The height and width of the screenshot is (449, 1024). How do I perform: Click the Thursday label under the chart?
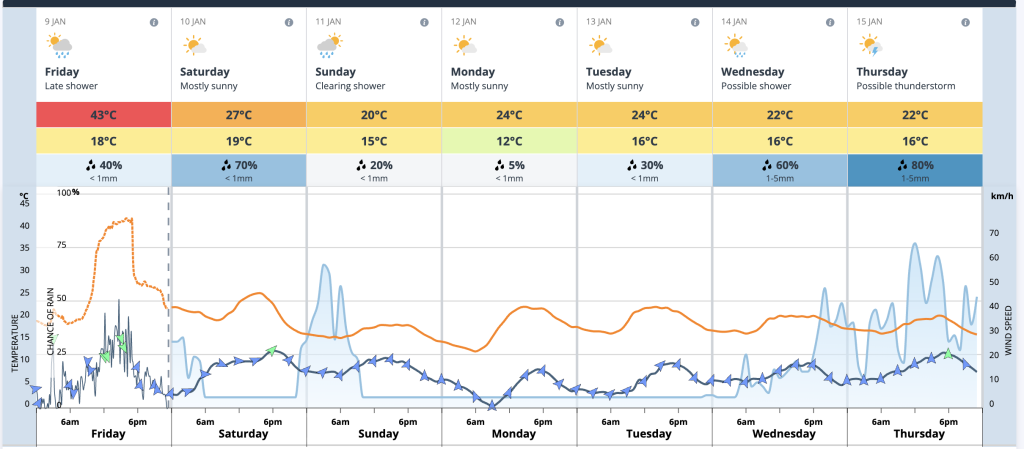click(919, 434)
